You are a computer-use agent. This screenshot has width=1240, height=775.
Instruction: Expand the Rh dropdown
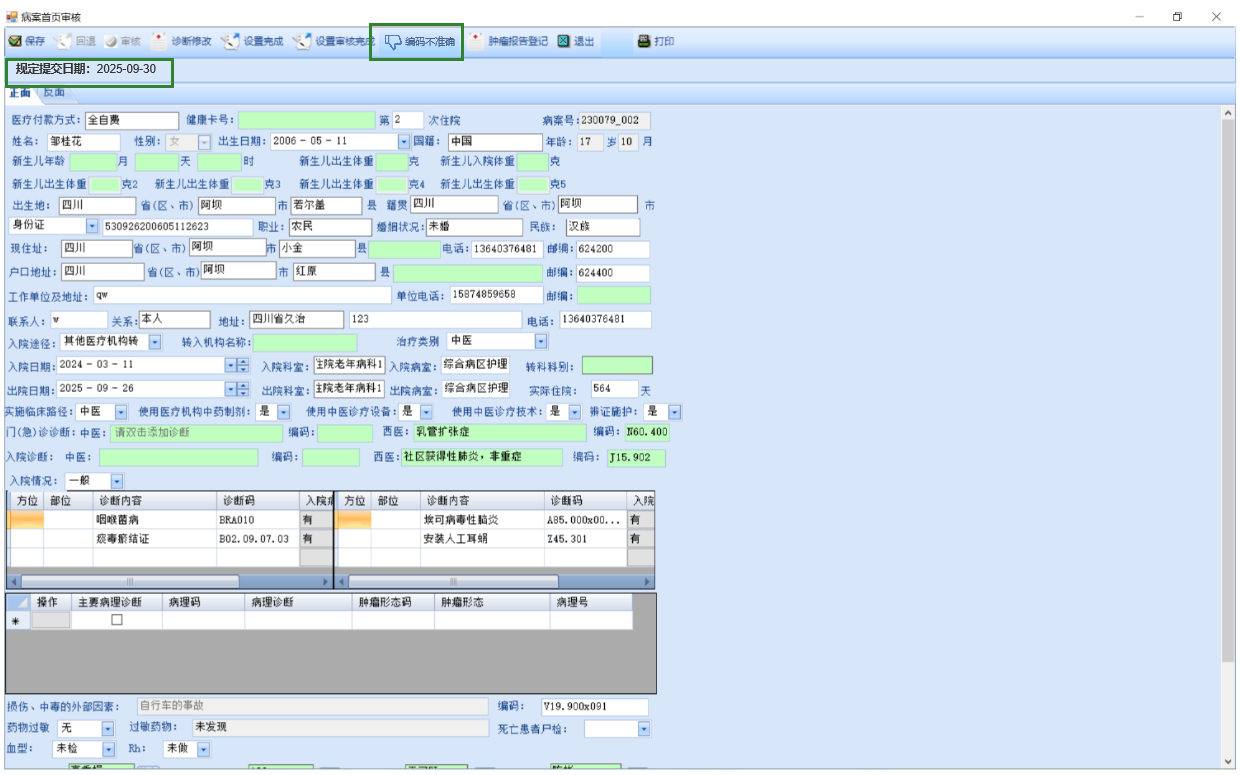pyautogui.click(x=203, y=749)
